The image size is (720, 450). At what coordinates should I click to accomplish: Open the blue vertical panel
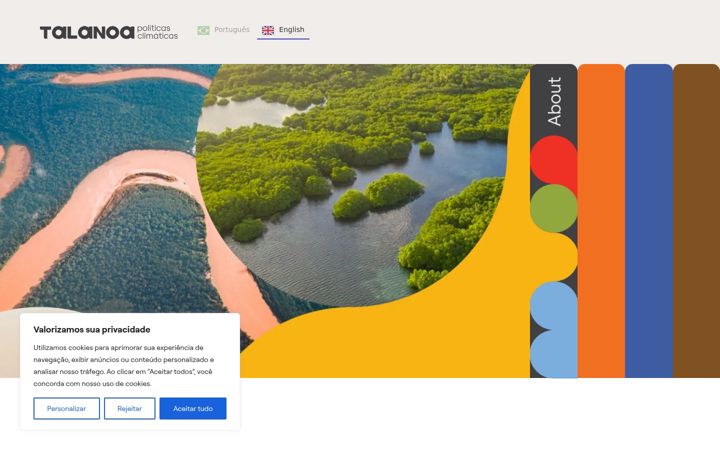[x=648, y=221]
